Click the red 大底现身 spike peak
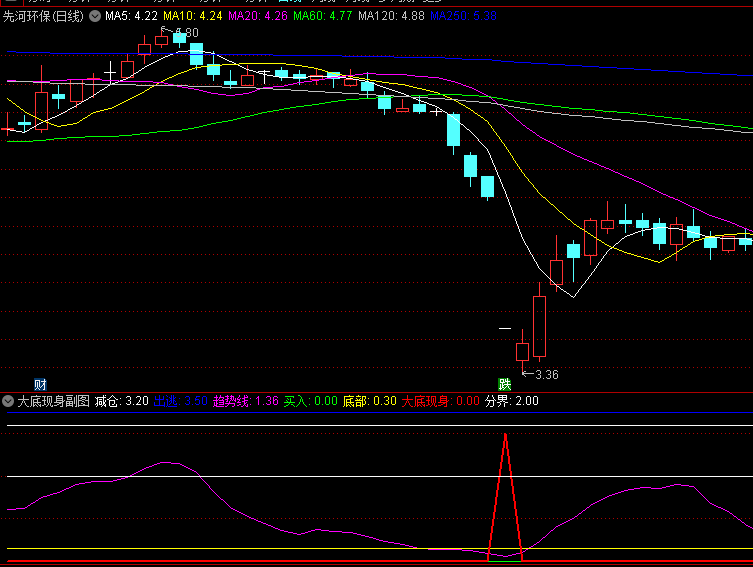 pyautogui.click(x=506, y=436)
